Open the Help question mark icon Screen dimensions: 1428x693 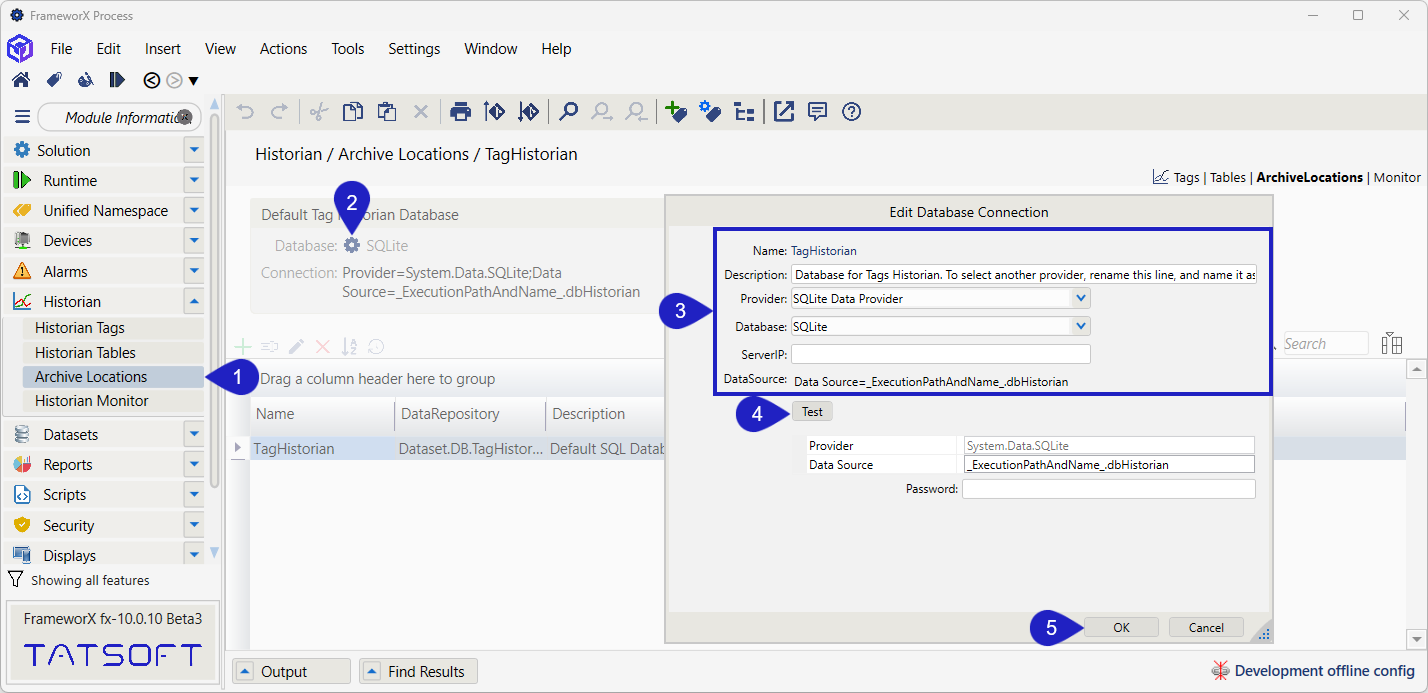coord(851,112)
